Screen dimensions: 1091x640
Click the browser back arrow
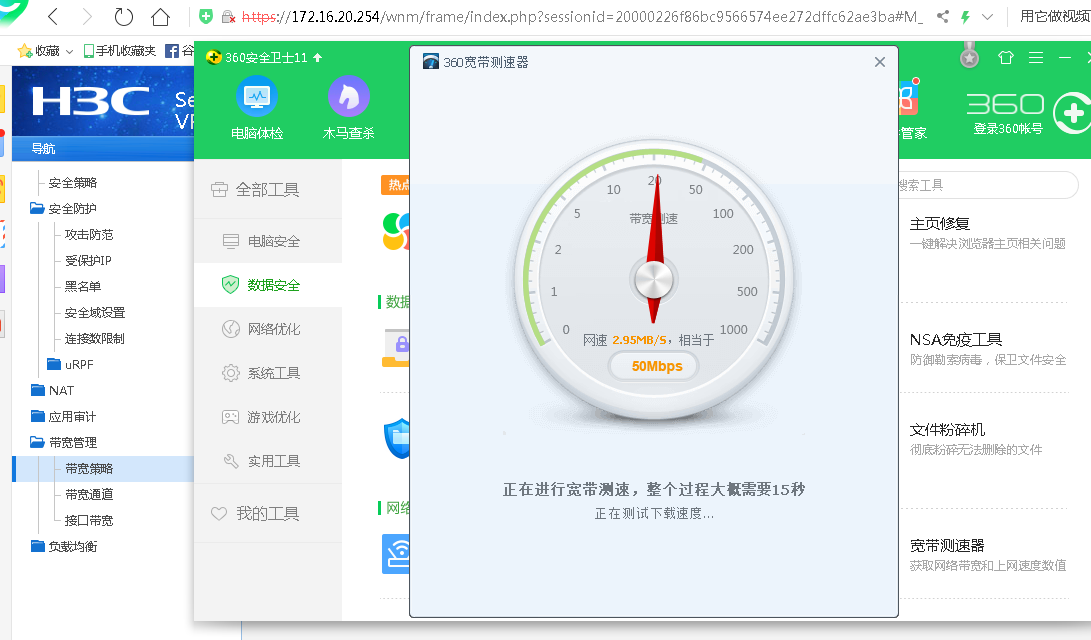(53, 16)
